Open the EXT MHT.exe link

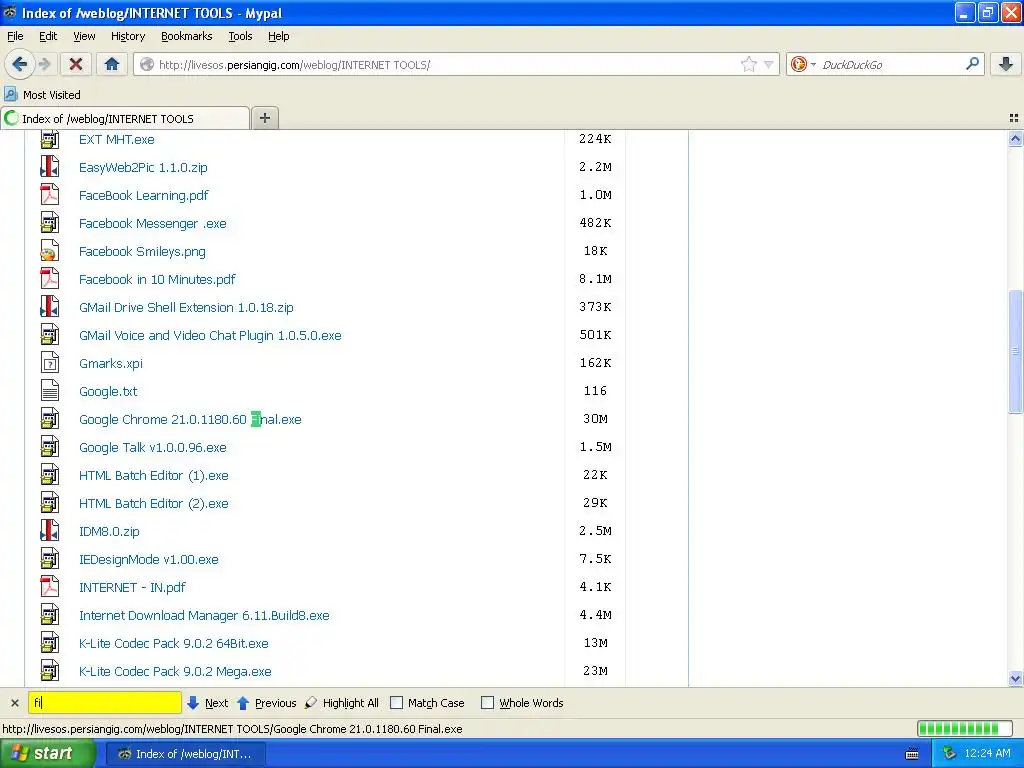coord(116,139)
